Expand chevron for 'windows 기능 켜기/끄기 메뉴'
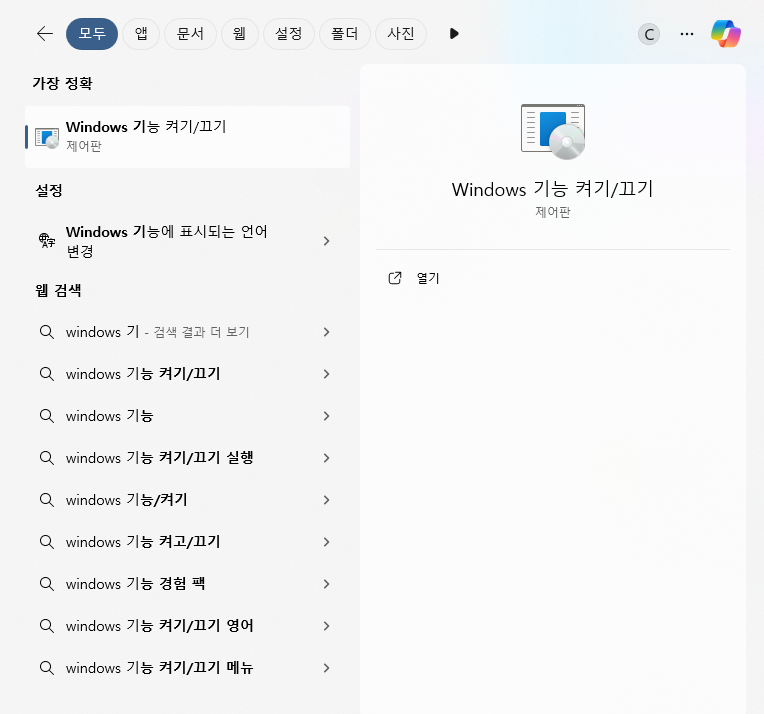The height and width of the screenshot is (714, 764). click(326, 668)
